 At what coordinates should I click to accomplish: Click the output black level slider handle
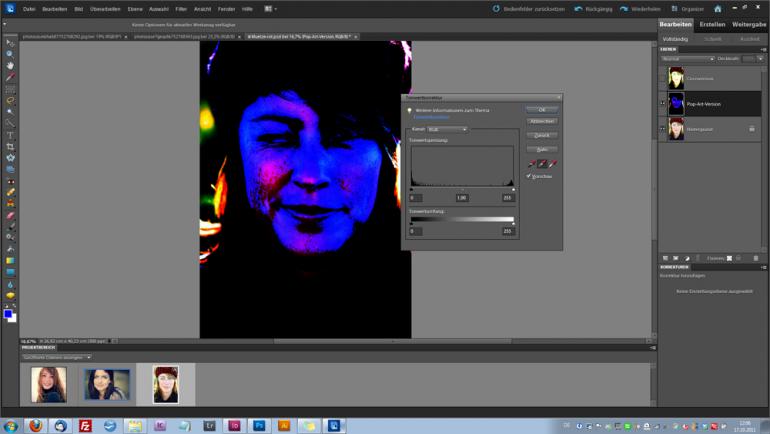tap(412, 223)
